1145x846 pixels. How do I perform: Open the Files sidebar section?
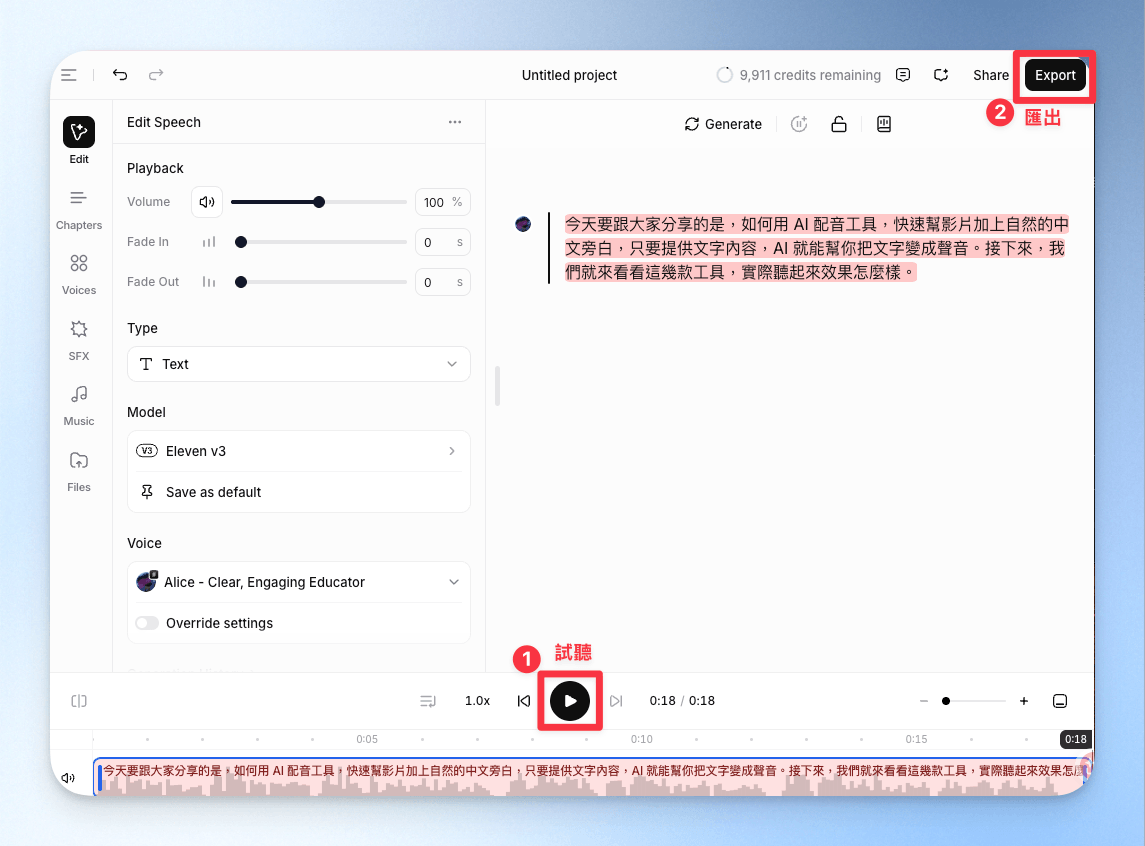[x=79, y=472]
